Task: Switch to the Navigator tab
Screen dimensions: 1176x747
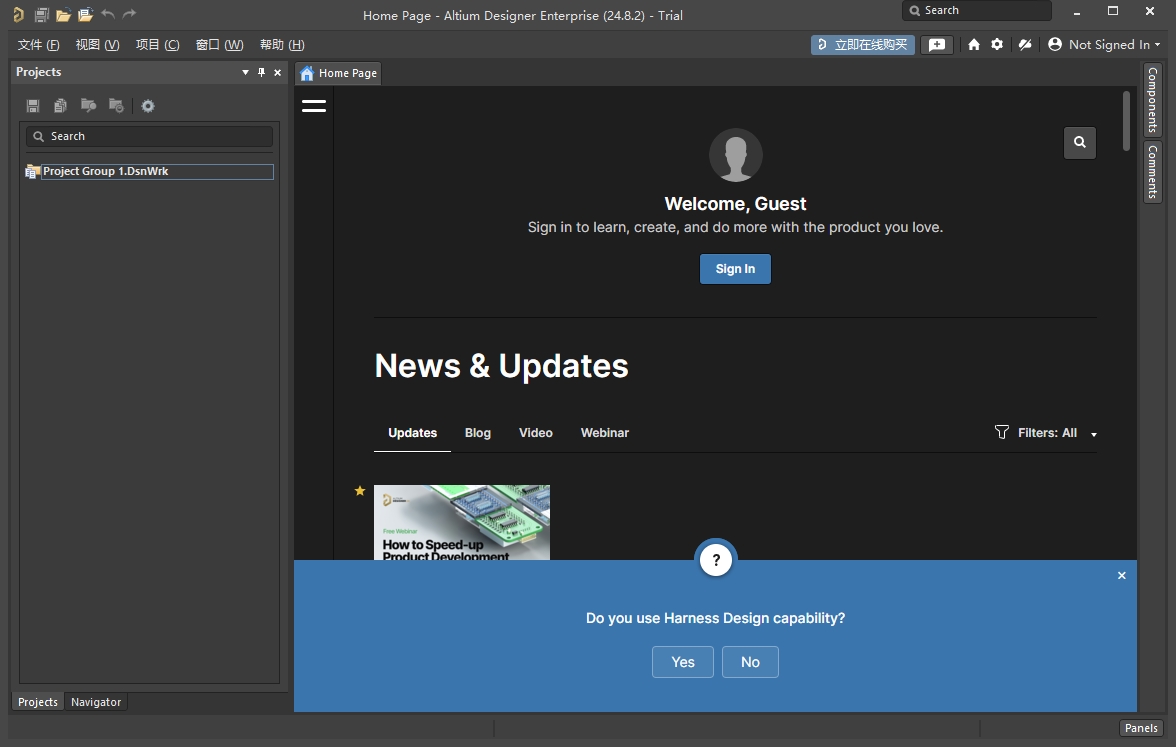Action: pyautogui.click(x=96, y=702)
